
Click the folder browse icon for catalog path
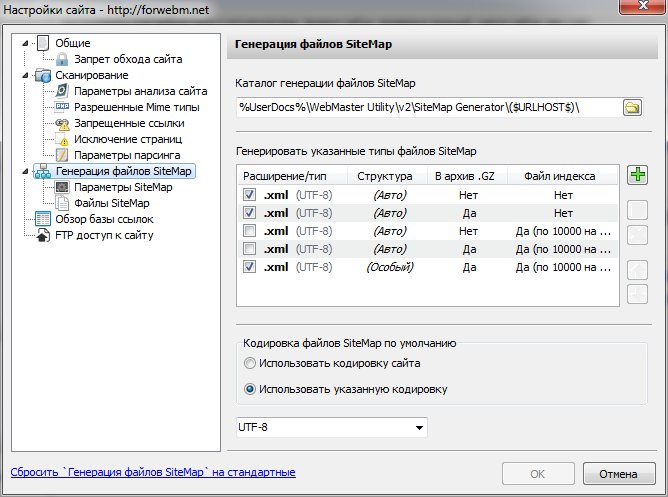tap(631, 107)
